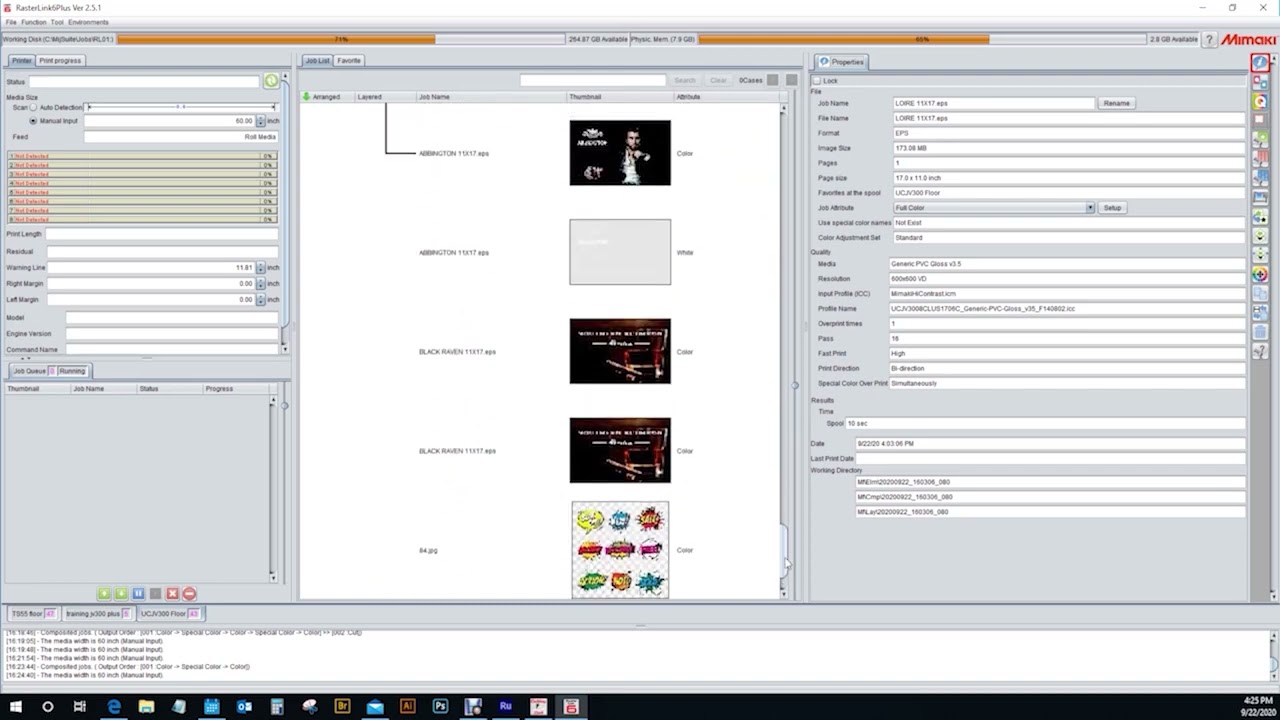Open the question mark help icon beside the Mimaki logo
Screen dimensions: 1280x720
point(1209,39)
